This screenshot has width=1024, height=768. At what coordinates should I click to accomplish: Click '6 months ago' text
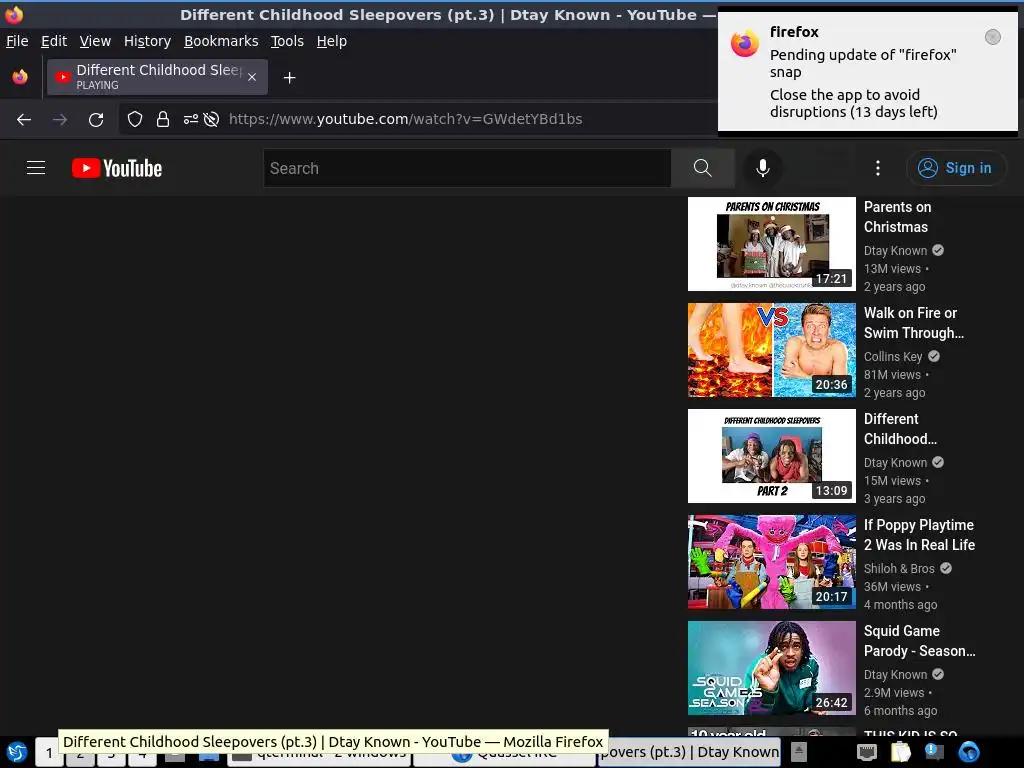click(x=901, y=711)
